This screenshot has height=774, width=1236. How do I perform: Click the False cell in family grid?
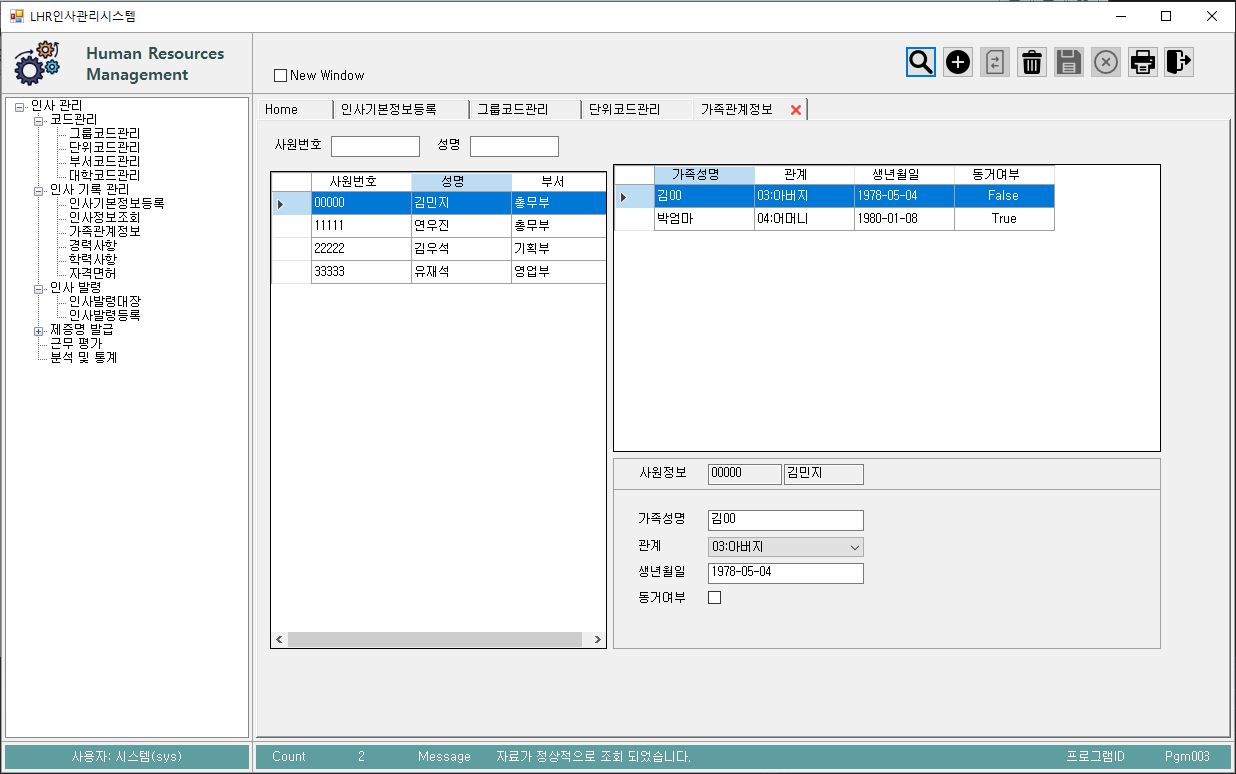pyautogui.click(x=1004, y=196)
